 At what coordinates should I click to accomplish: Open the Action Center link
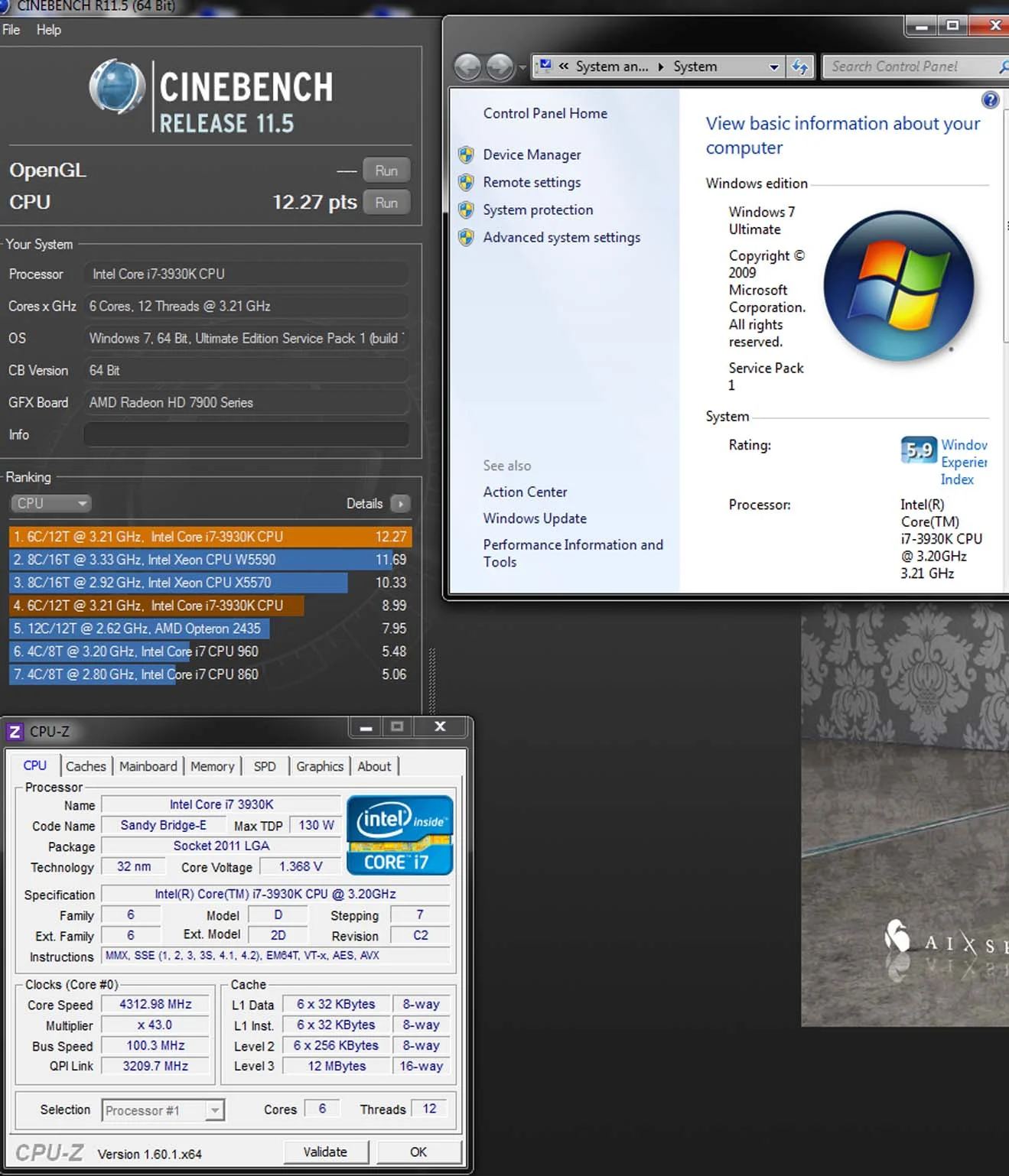click(x=525, y=492)
